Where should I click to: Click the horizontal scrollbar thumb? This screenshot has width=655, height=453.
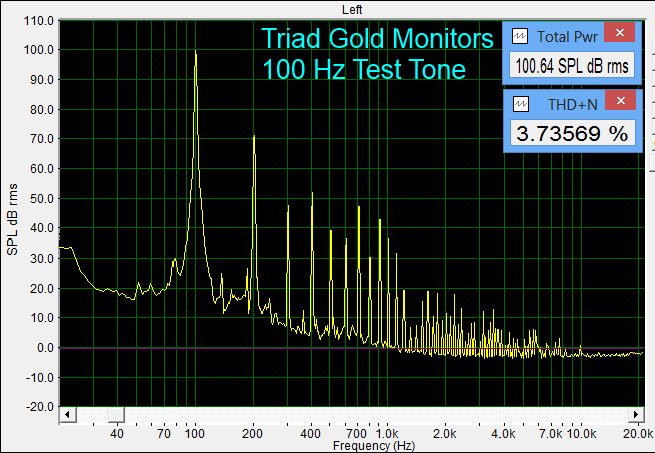[x=116, y=415]
